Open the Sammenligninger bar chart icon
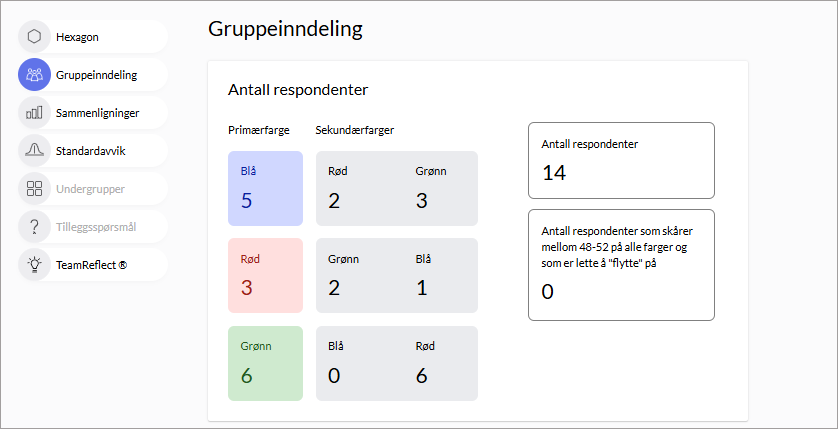838x429 pixels. [x=34, y=113]
